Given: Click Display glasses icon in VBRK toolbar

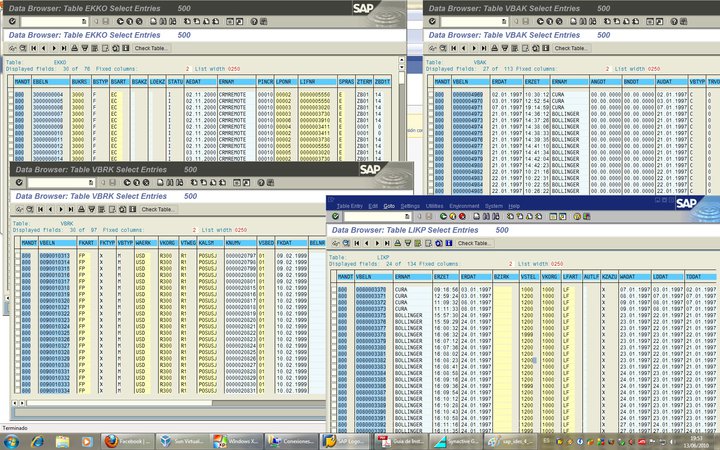Looking at the screenshot, I should pyautogui.click(x=20, y=209).
